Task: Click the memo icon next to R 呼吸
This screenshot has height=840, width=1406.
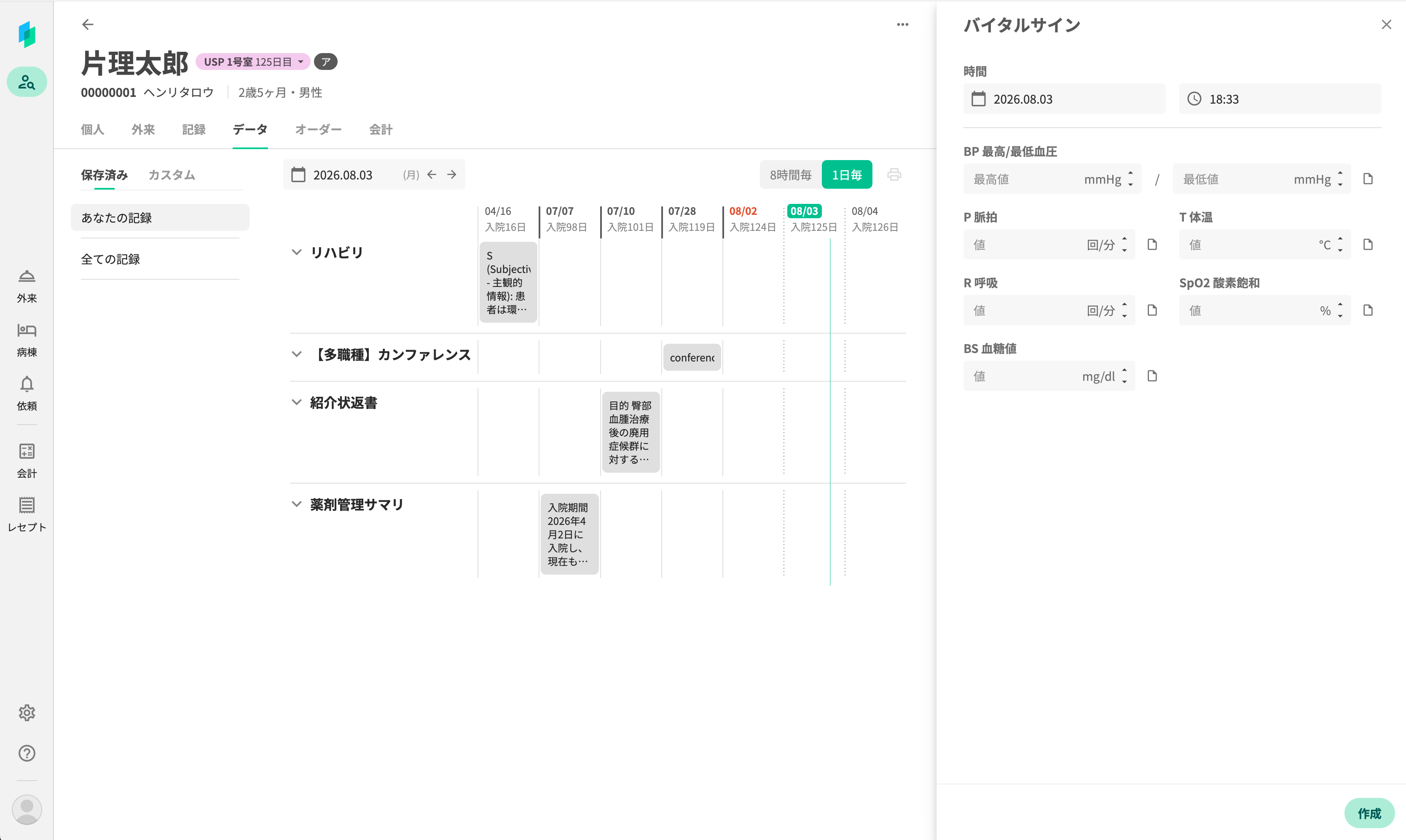Action: coord(1152,310)
